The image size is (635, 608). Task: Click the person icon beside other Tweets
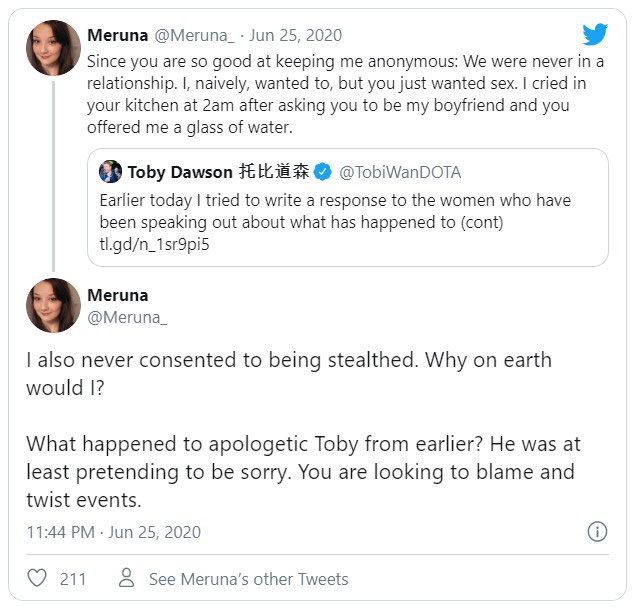(x=126, y=578)
